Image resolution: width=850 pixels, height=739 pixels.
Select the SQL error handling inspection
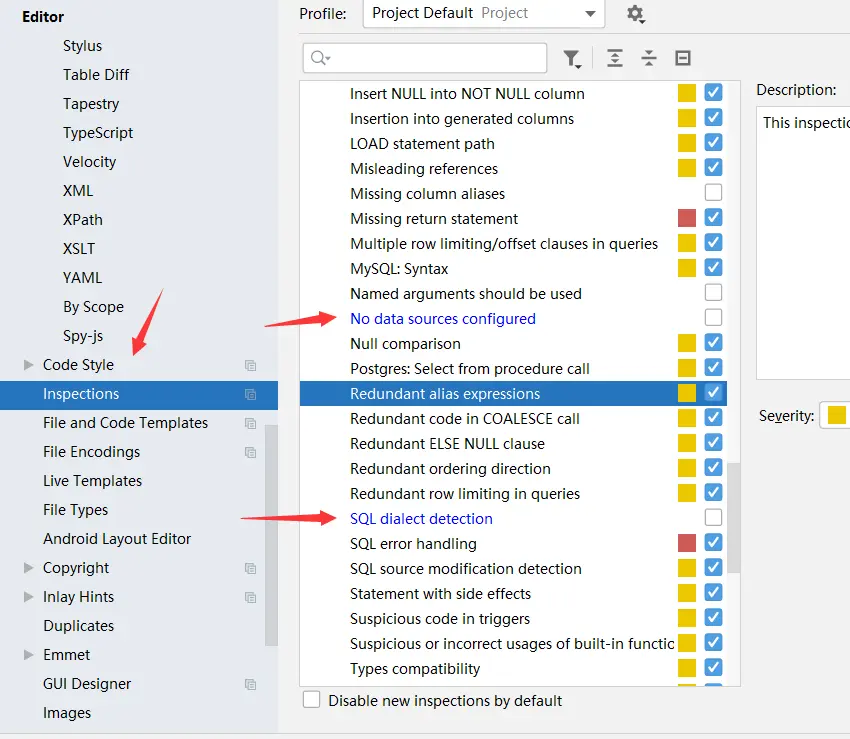pos(413,544)
